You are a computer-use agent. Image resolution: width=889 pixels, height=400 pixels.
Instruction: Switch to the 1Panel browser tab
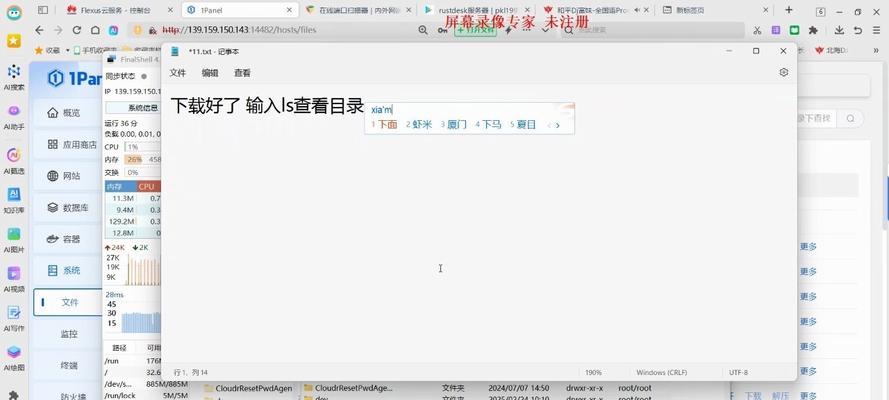point(240,10)
